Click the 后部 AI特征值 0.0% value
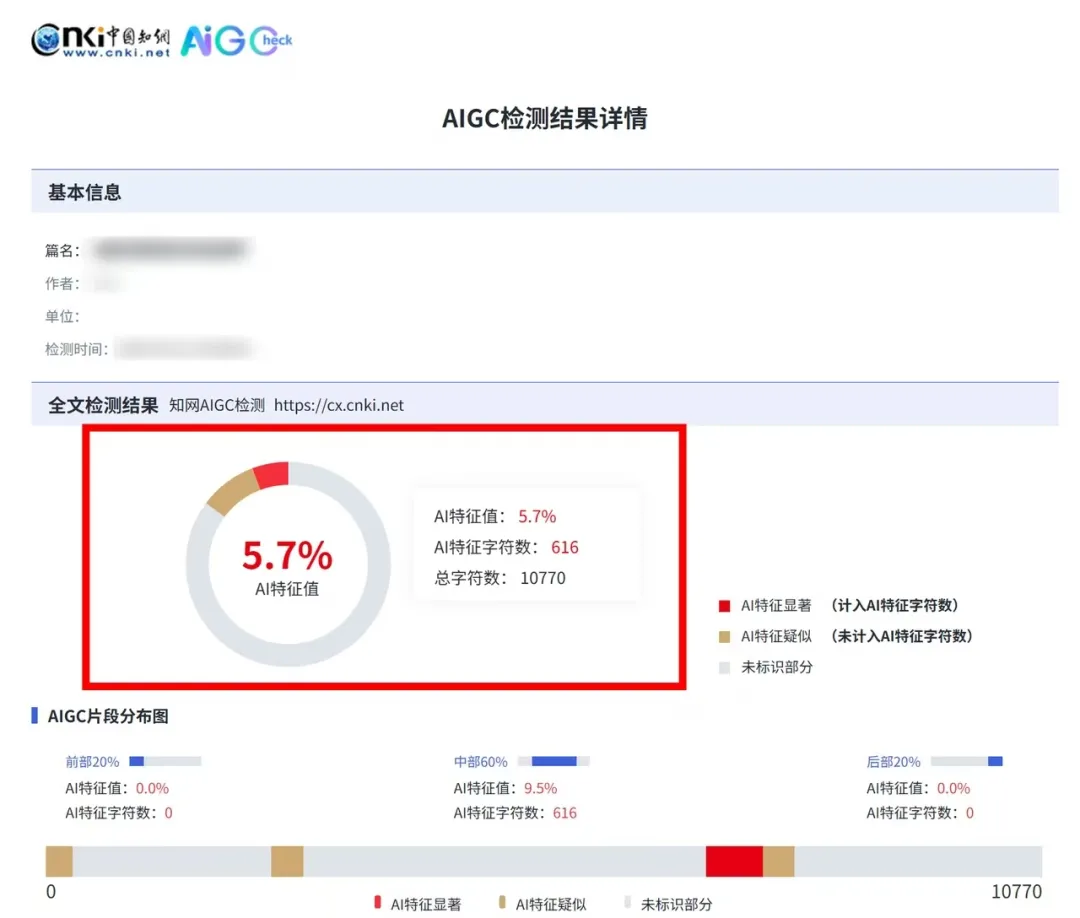This screenshot has width=1080, height=918. pyautogui.click(x=953, y=788)
